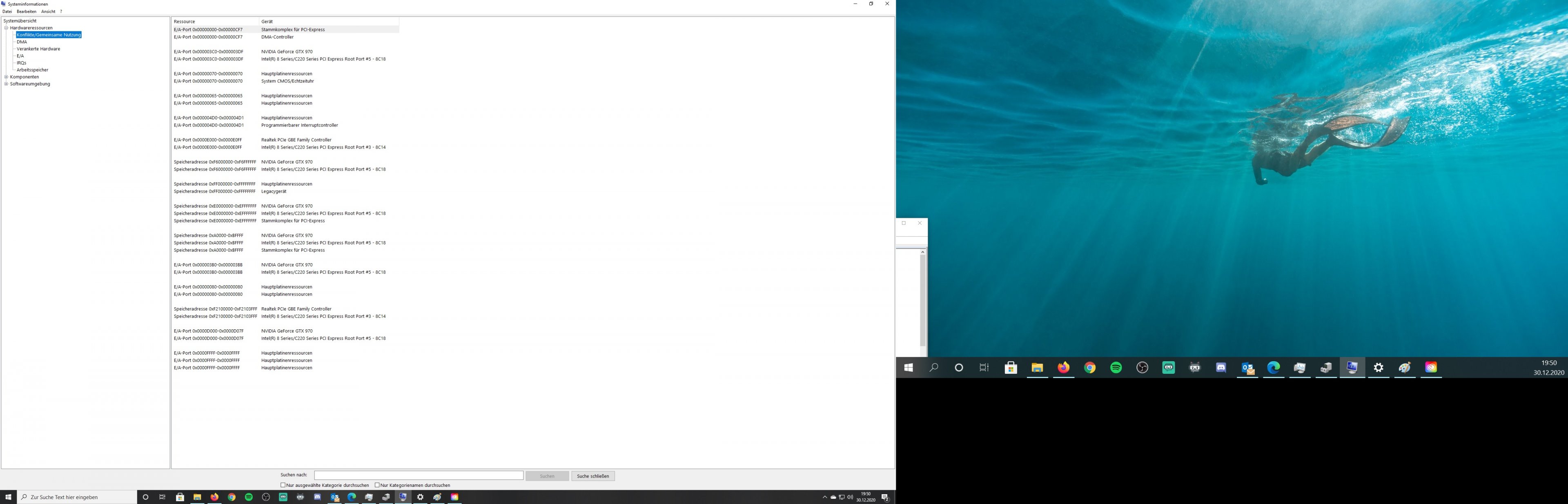This screenshot has height=504, width=1568.
Task: Click the Outlook taskbar icon
Action: (334, 497)
